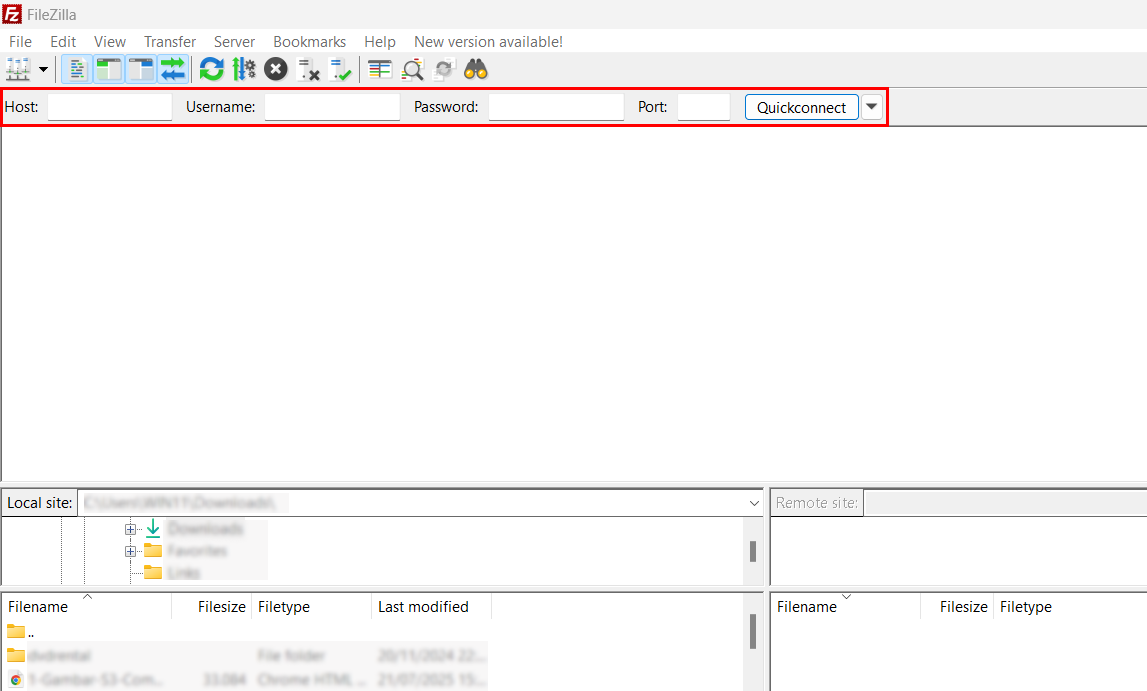Toggle message log display

coord(77,69)
